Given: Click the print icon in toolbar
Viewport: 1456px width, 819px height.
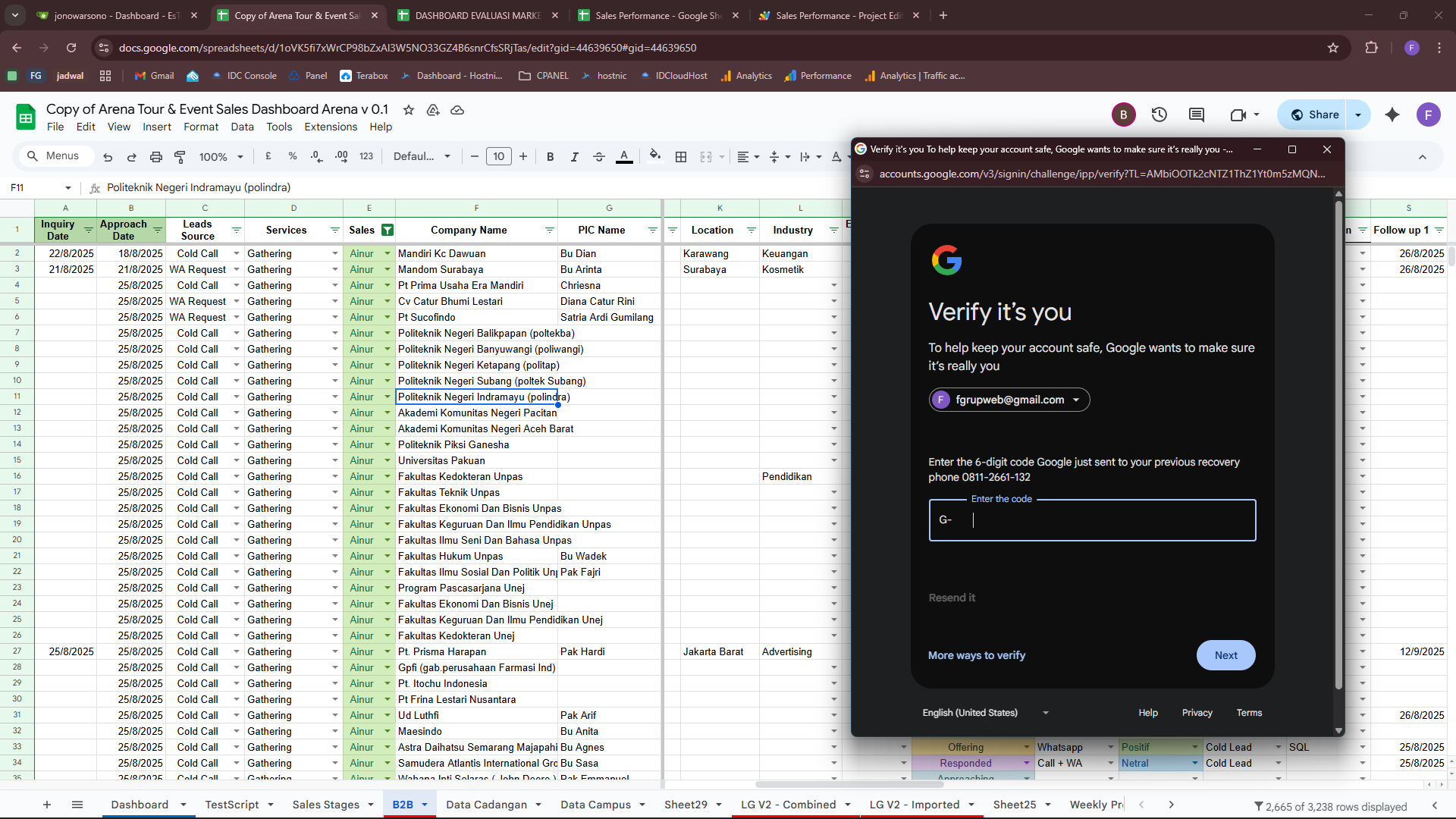Looking at the screenshot, I should click(155, 157).
